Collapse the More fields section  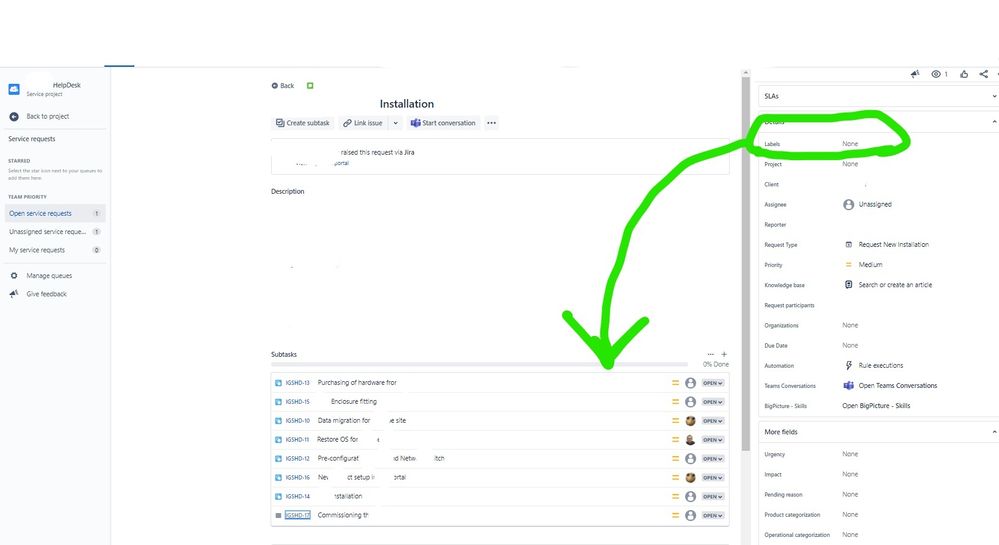(994, 432)
